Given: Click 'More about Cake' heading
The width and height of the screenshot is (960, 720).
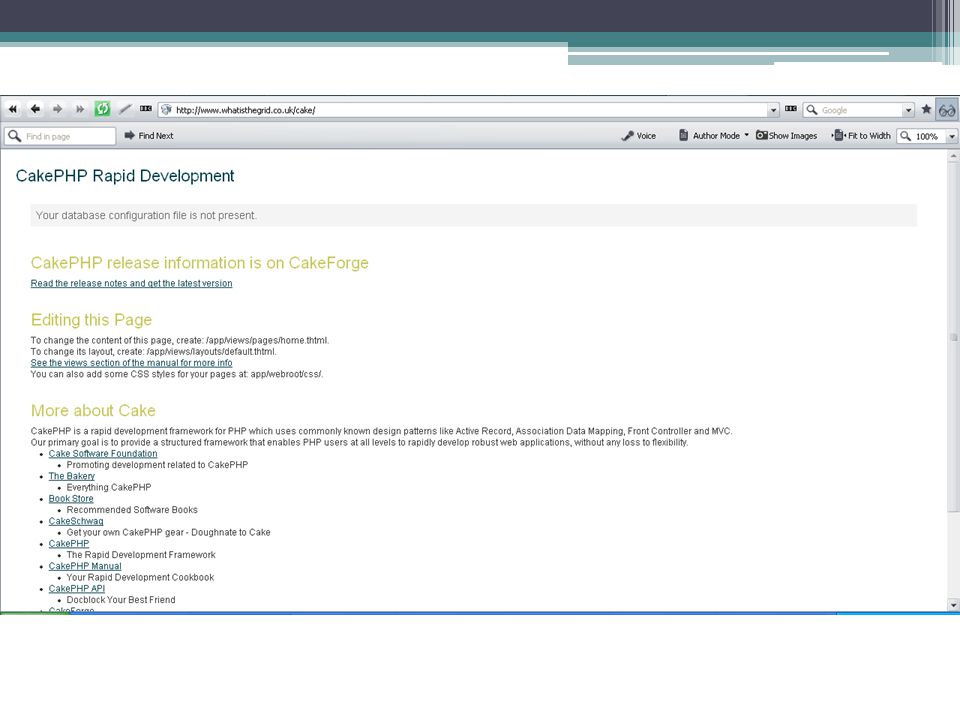Looking at the screenshot, I should [93, 411].
